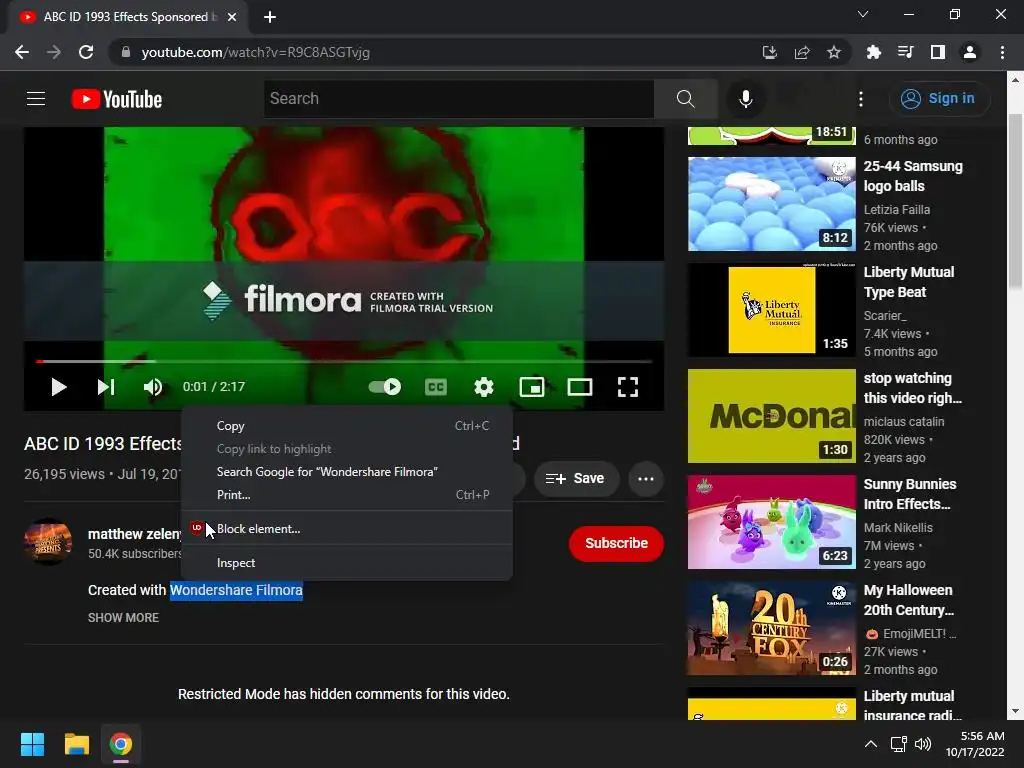Open network tray icon
The image size is (1024, 768).
click(x=899, y=744)
